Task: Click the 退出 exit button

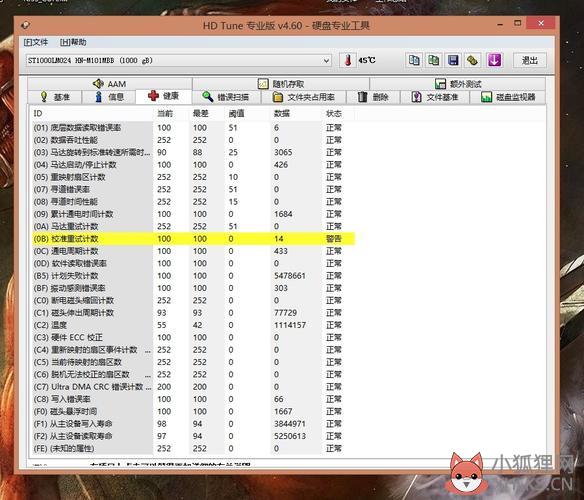Action: (530, 60)
